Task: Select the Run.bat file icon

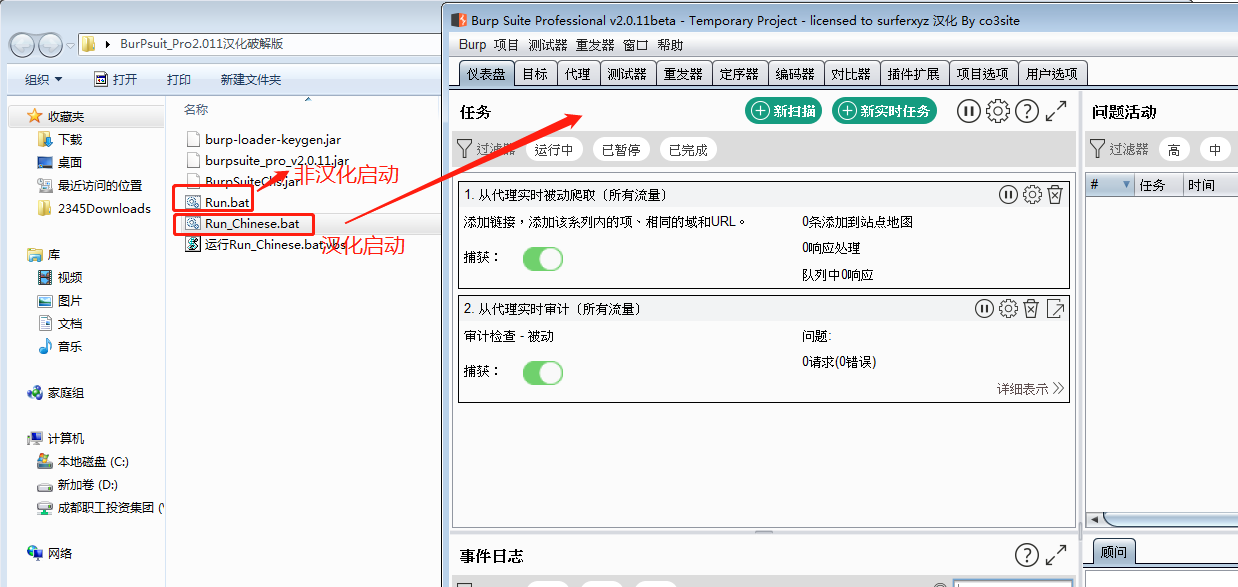Action: [193, 202]
